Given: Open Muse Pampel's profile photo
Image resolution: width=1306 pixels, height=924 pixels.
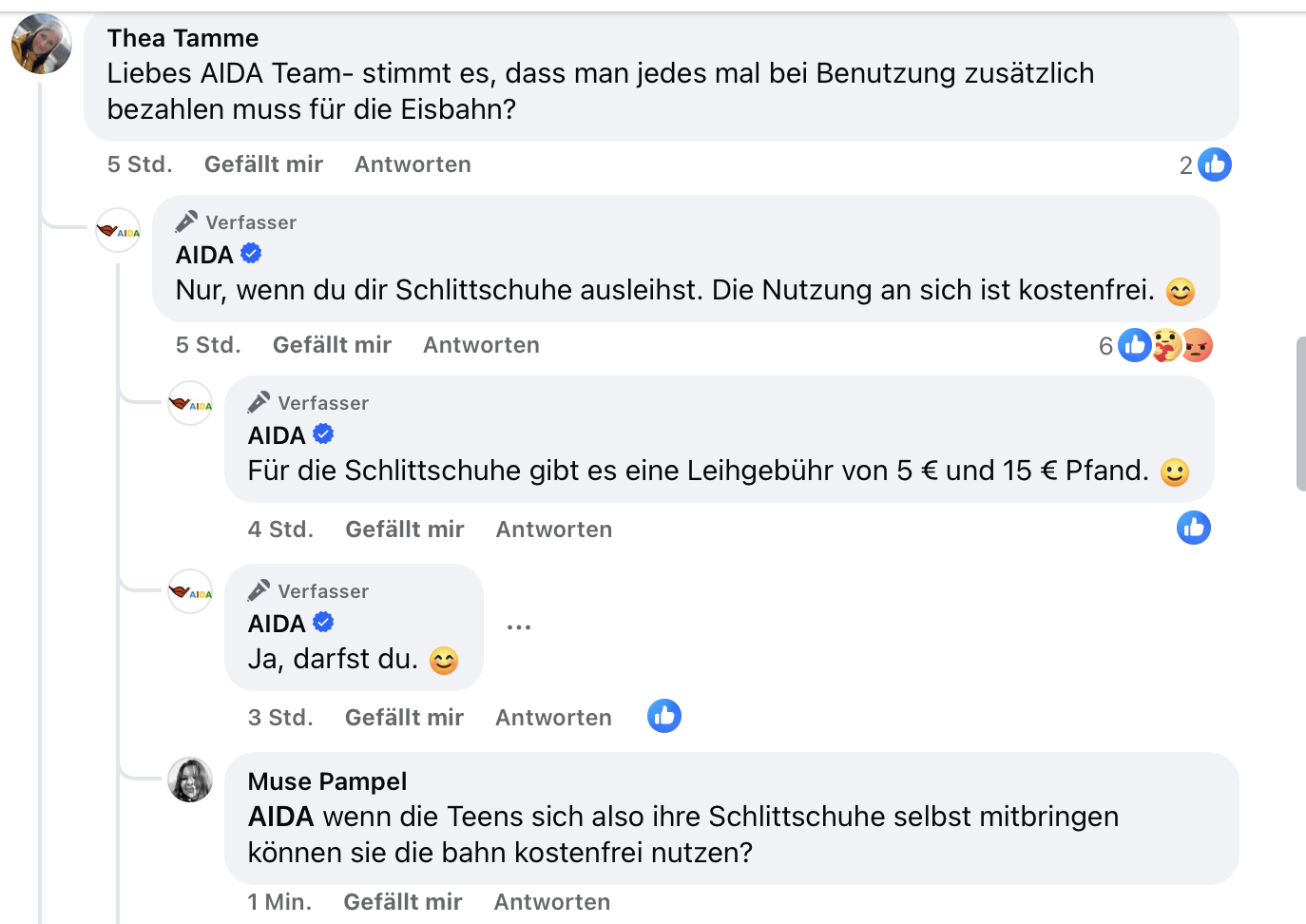Looking at the screenshot, I should pos(190,780).
